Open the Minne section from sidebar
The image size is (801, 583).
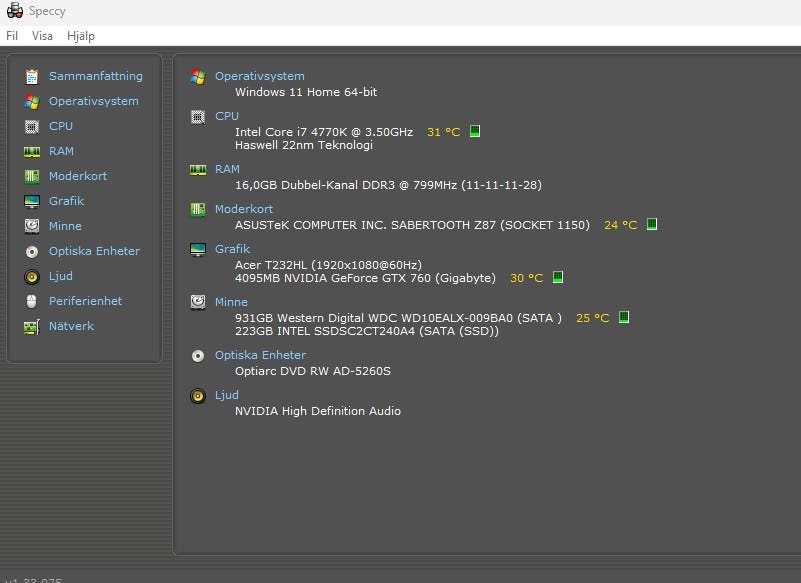(65, 226)
